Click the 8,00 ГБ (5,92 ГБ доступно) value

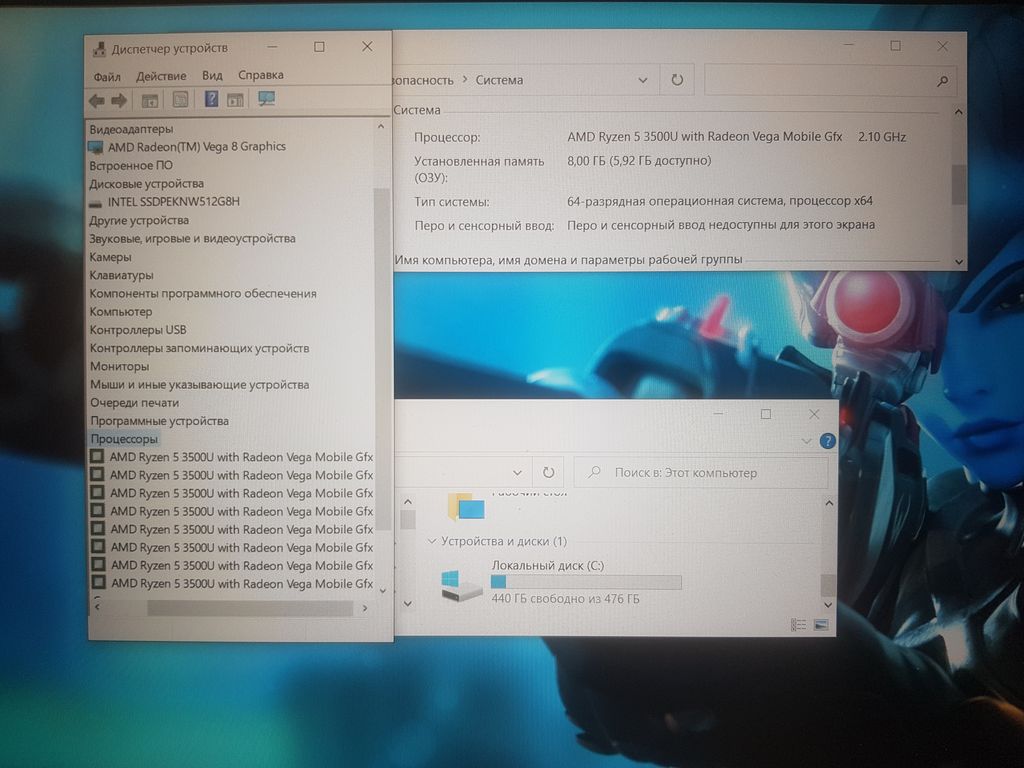pyautogui.click(x=639, y=161)
